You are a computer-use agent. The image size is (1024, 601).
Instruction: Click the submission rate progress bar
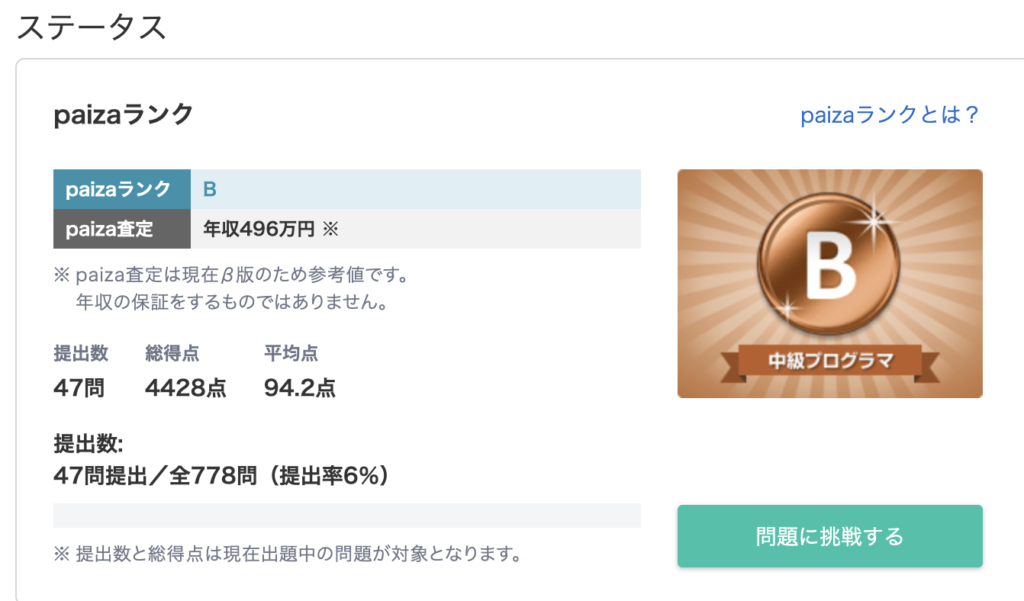pos(346,515)
